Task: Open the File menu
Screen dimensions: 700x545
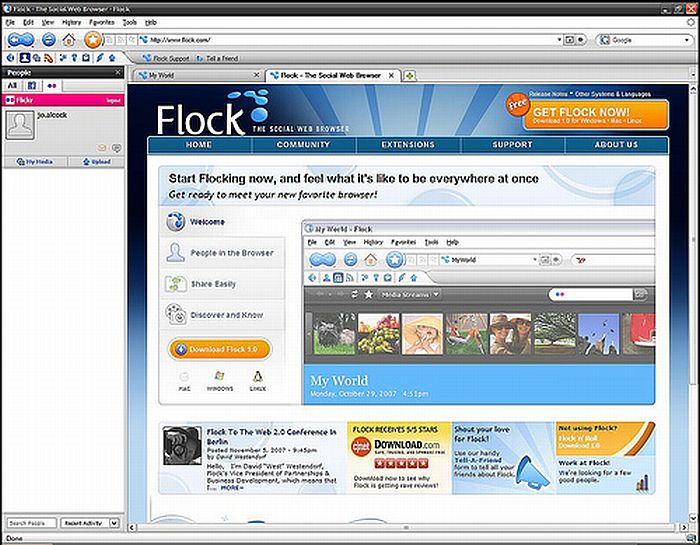Action: [x=10, y=22]
